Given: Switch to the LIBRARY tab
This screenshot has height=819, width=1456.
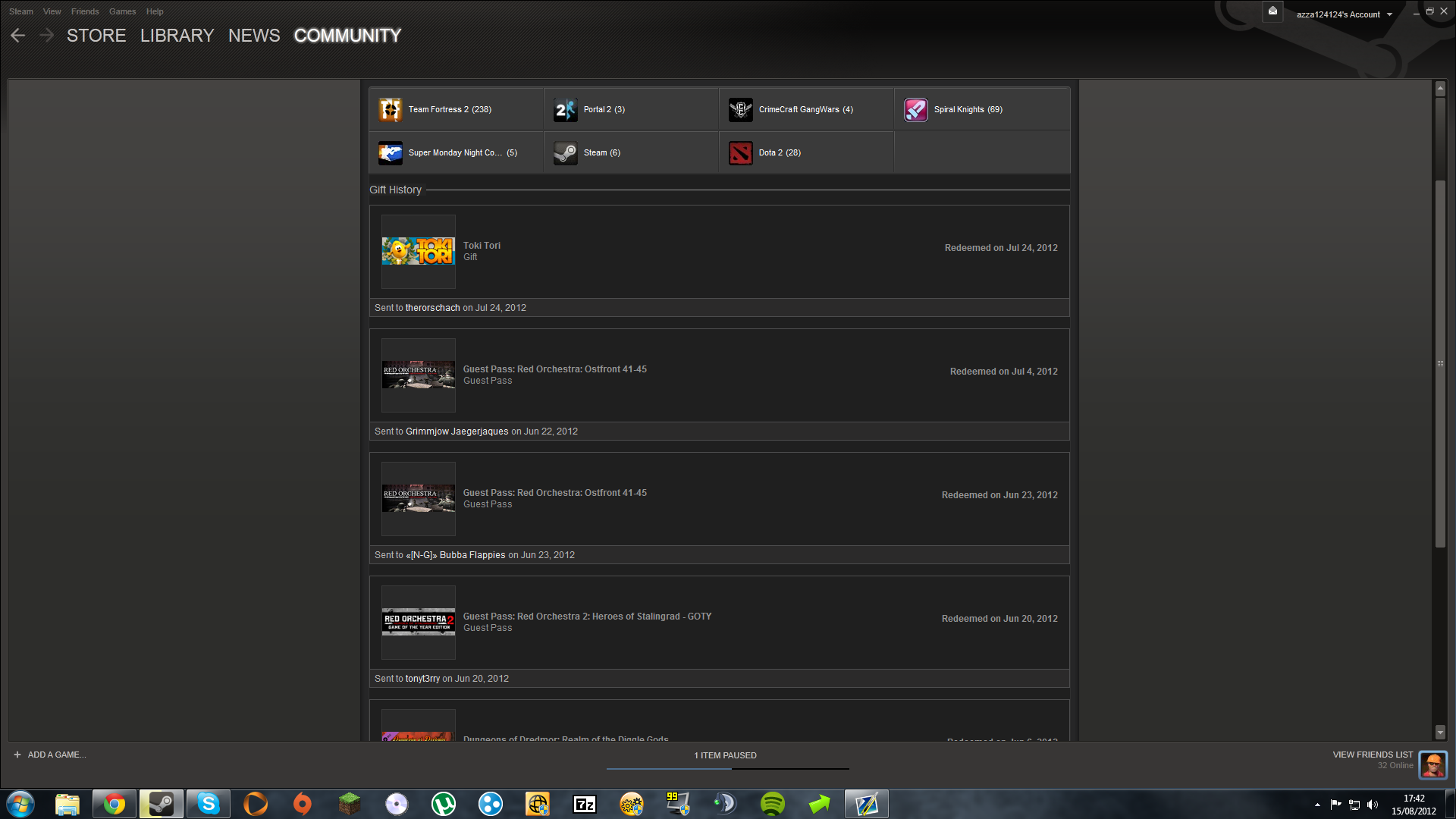Looking at the screenshot, I should (177, 36).
